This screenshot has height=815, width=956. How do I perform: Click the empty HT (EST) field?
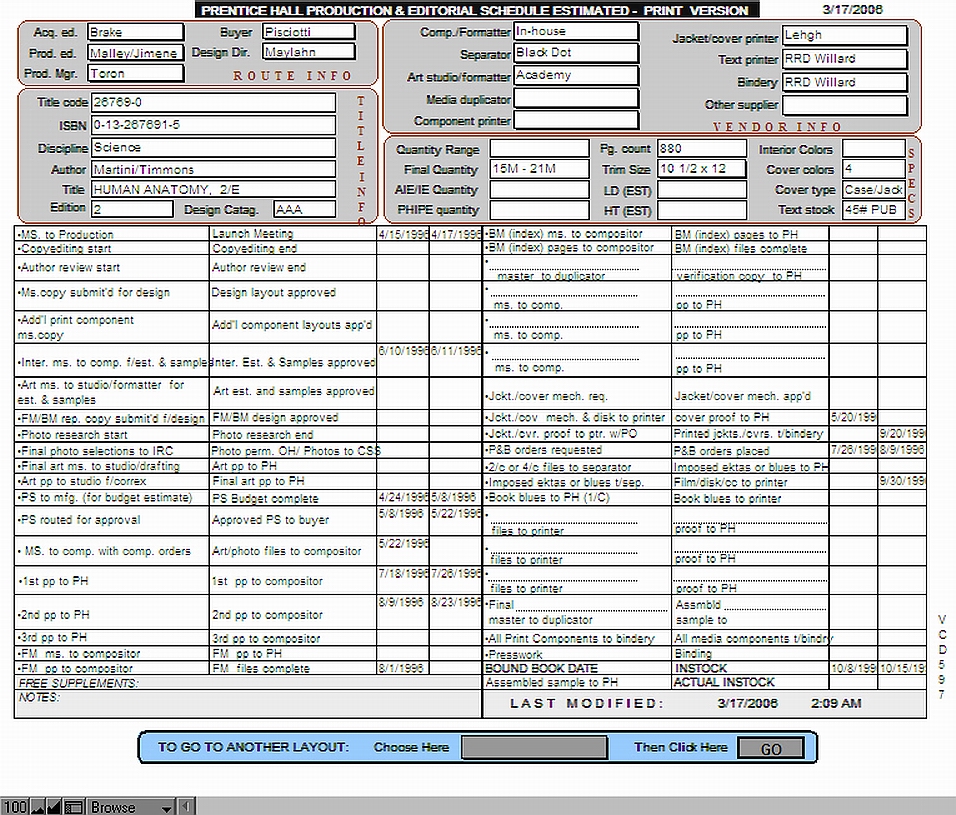(x=702, y=210)
